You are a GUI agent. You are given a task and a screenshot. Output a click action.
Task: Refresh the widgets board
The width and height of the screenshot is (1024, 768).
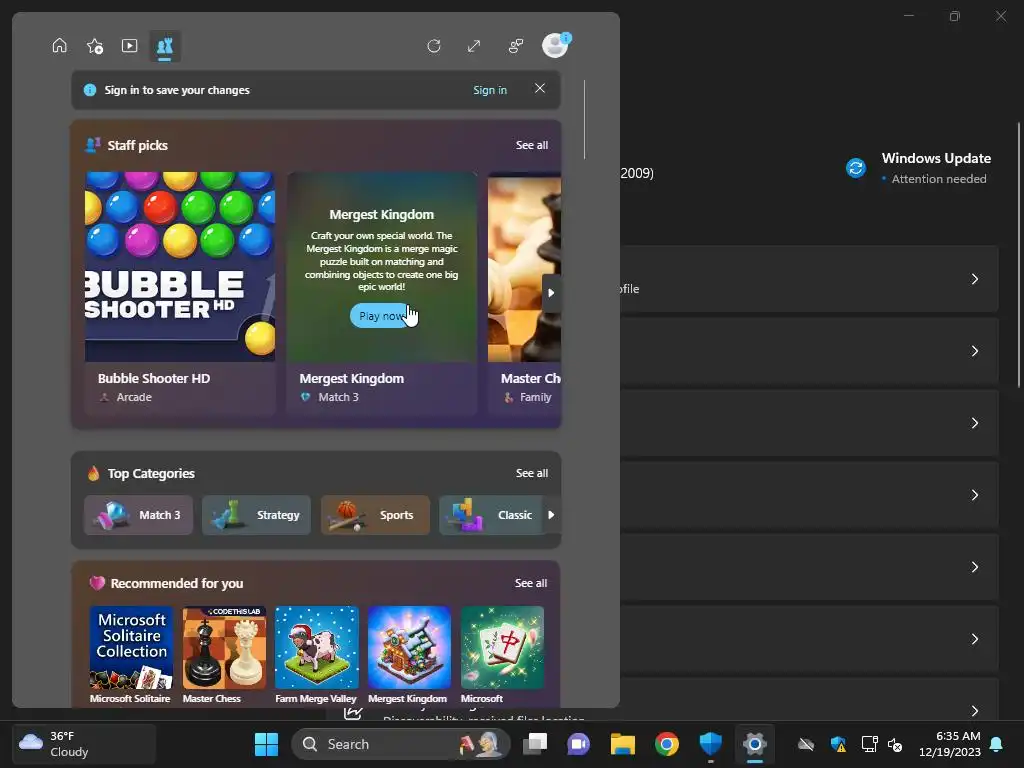(x=434, y=46)
